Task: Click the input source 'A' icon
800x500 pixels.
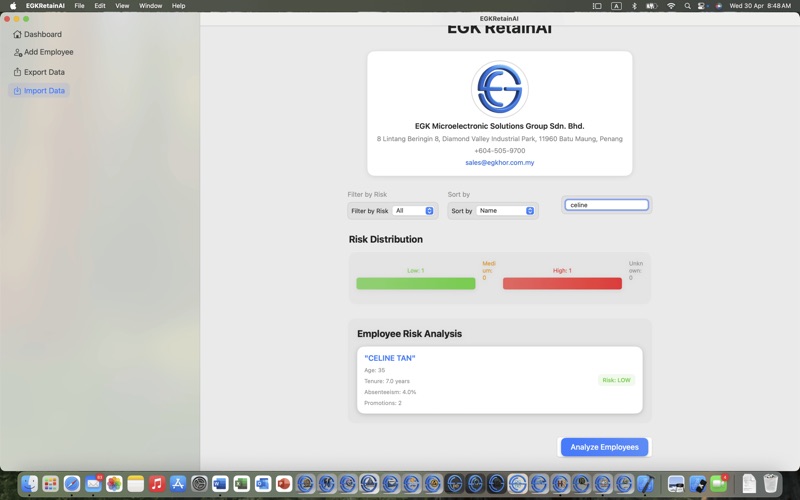Action: 616,6
